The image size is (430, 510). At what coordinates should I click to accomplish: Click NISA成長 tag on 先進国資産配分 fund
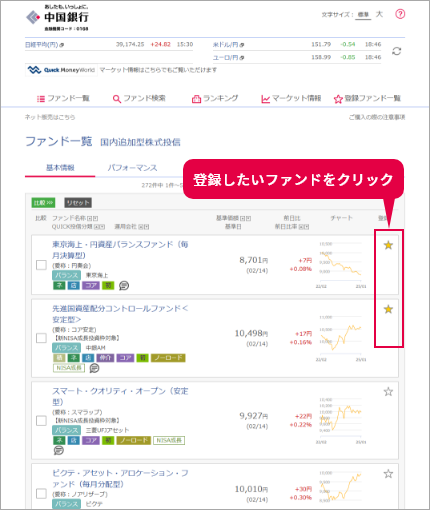tap(69, 368)
